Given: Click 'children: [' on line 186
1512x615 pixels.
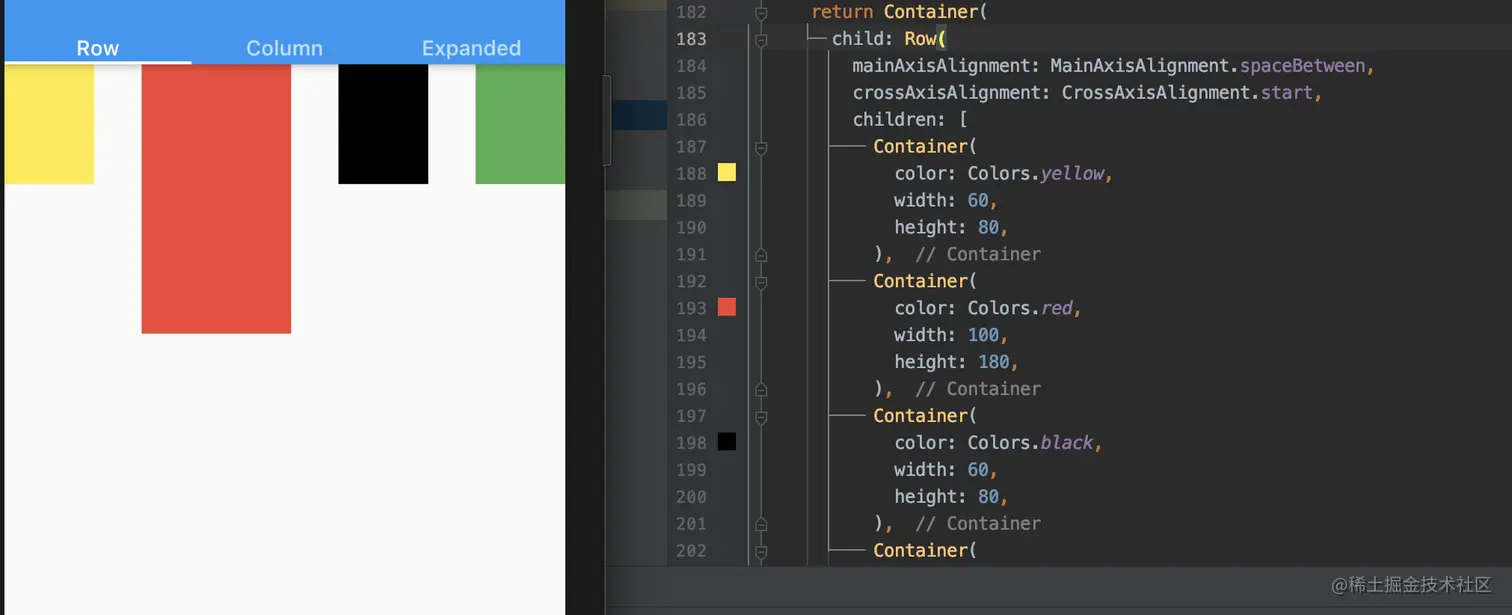Looking at the screenshot, I should tap(910, 120).
